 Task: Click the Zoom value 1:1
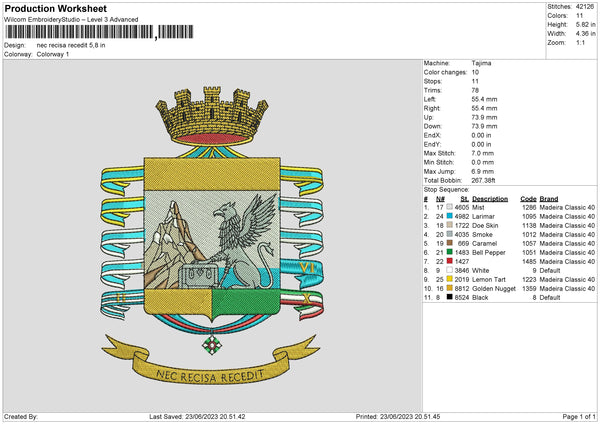pyautogui.click(x=580, y=42)
